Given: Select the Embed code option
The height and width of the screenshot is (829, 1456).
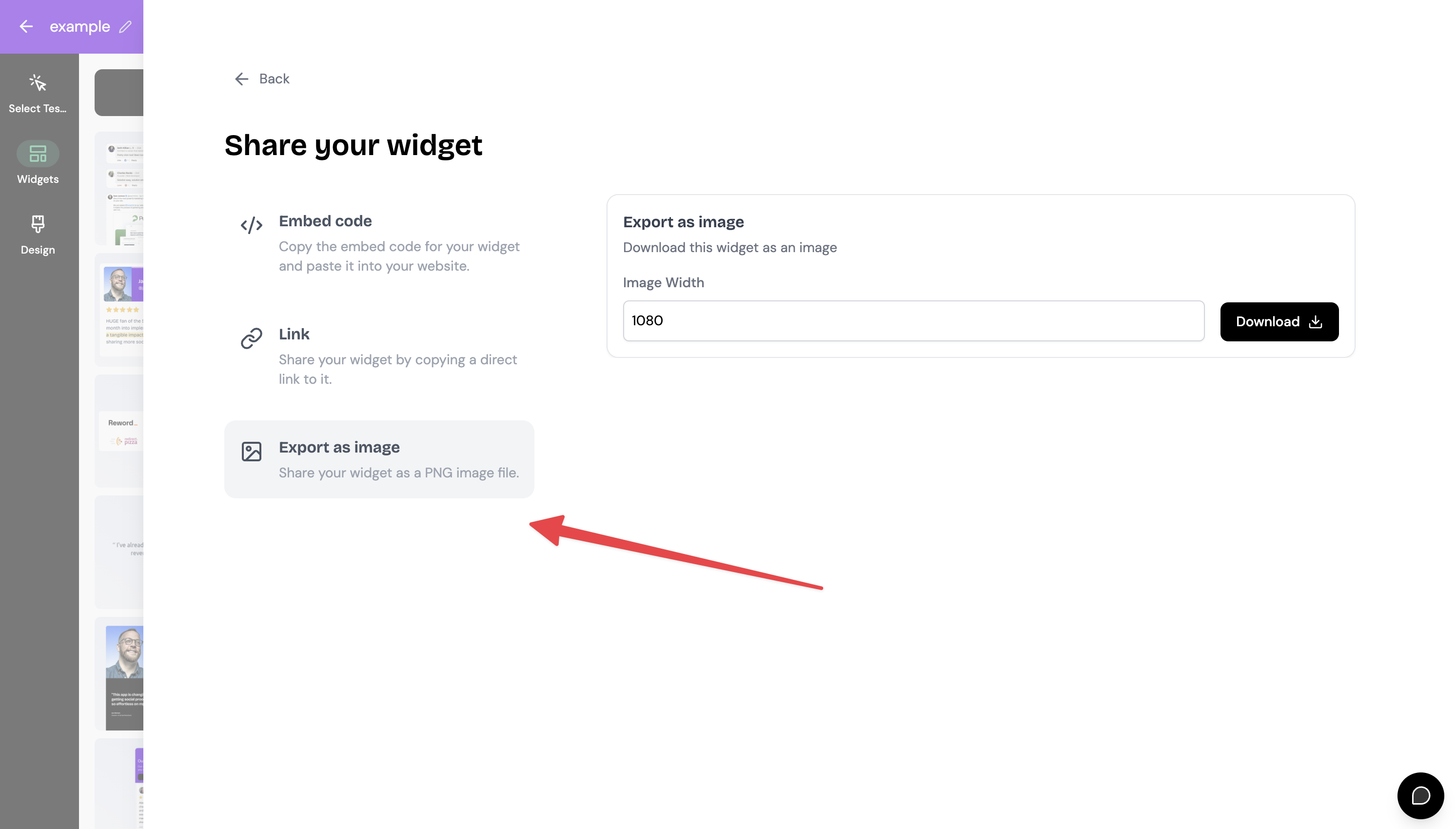Looking at the screenshot, I should point(379,243).
